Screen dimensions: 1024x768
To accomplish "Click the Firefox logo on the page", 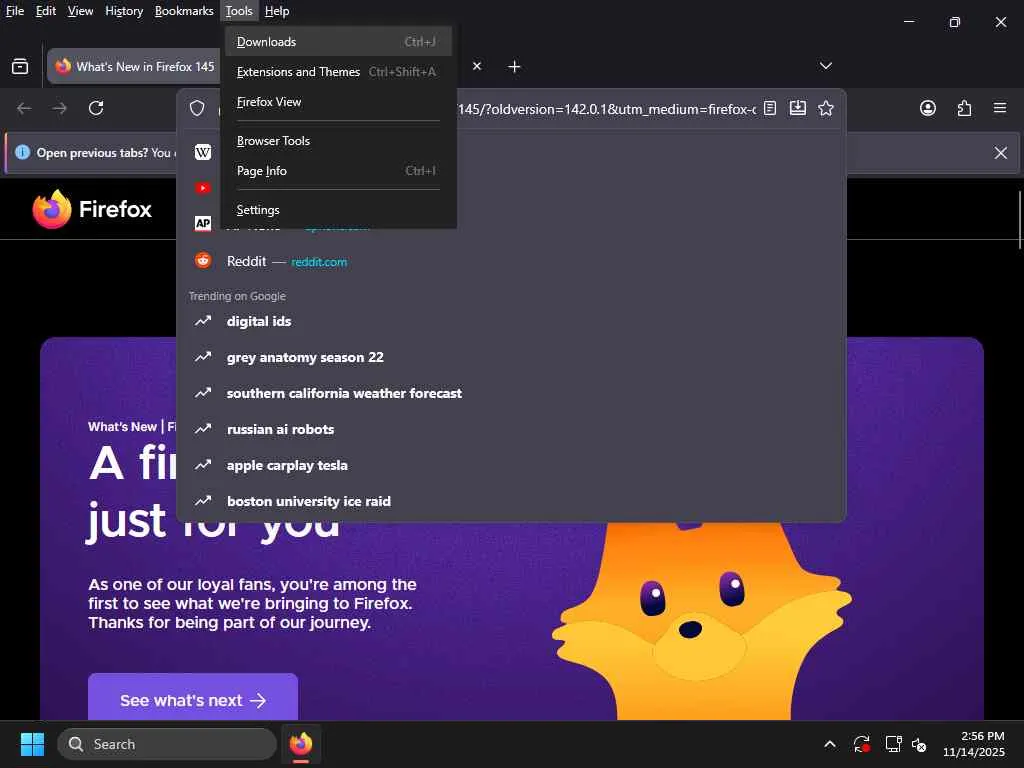I will click(92, 209).
